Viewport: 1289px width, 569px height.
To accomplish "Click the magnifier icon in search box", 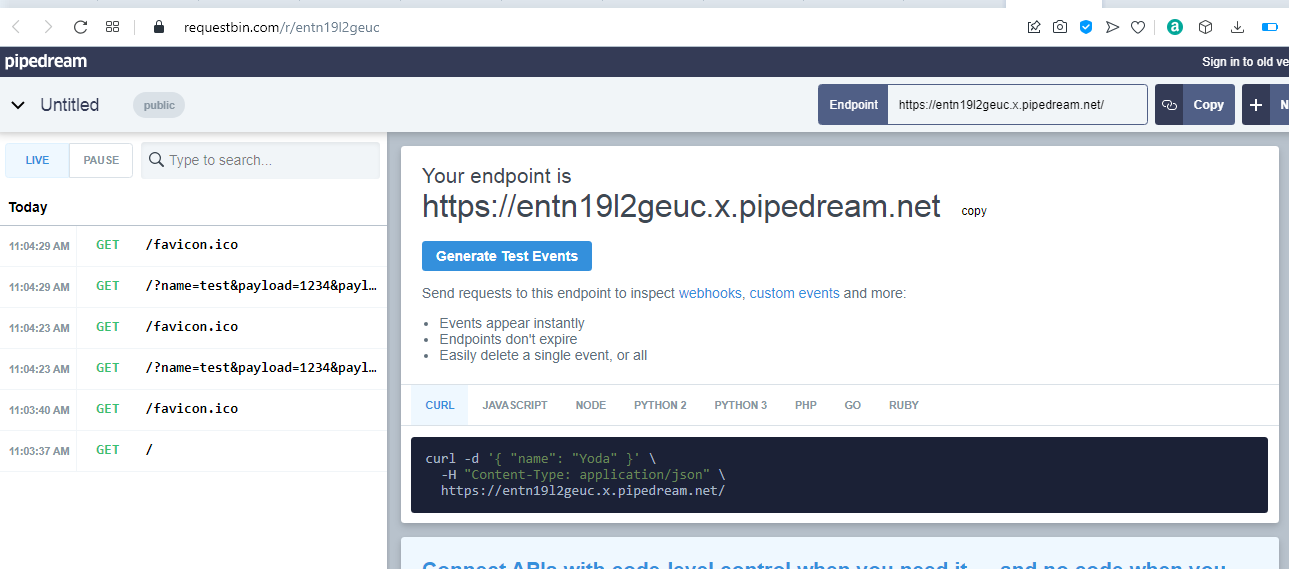I will coord(156,160).
